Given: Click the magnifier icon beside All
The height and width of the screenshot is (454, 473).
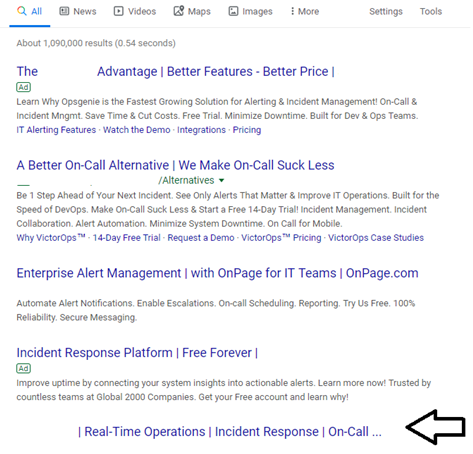Looking at the screenshot, I should point(22,11).
